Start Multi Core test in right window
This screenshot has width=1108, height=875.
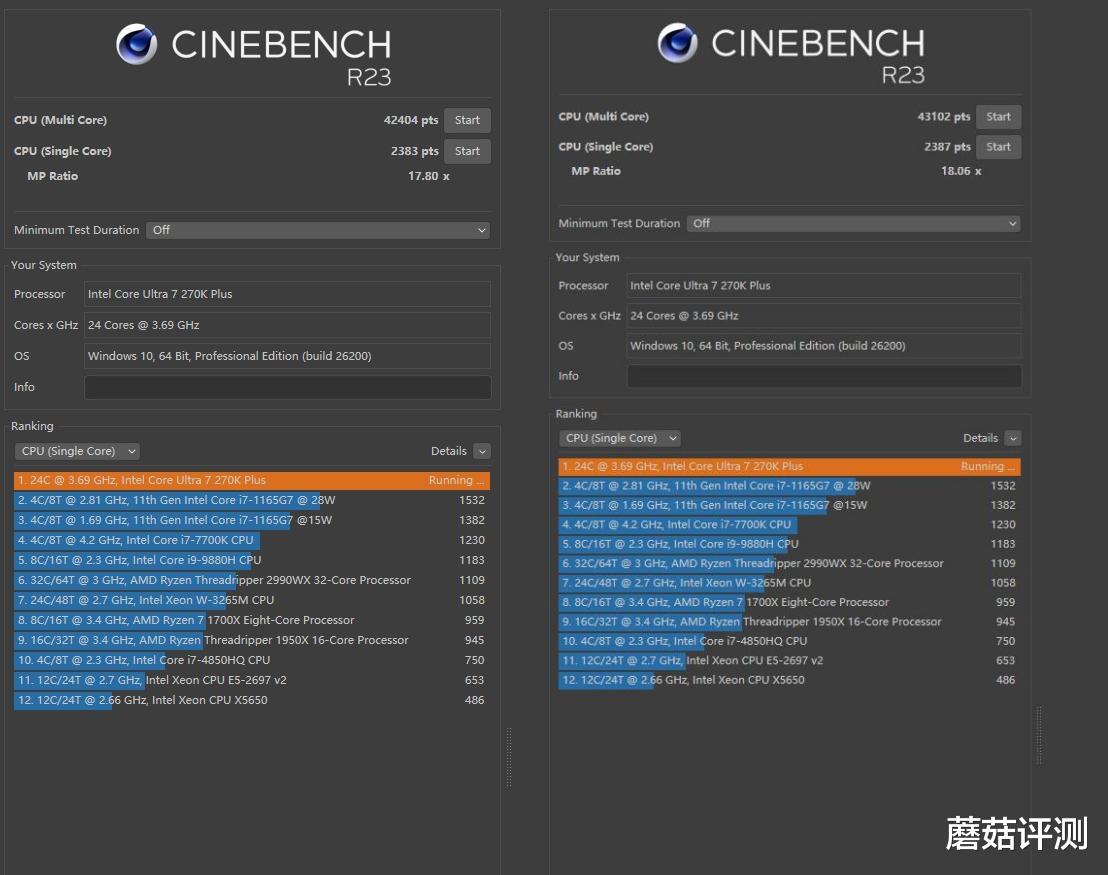pyautogui.click(x=998, y=117)
